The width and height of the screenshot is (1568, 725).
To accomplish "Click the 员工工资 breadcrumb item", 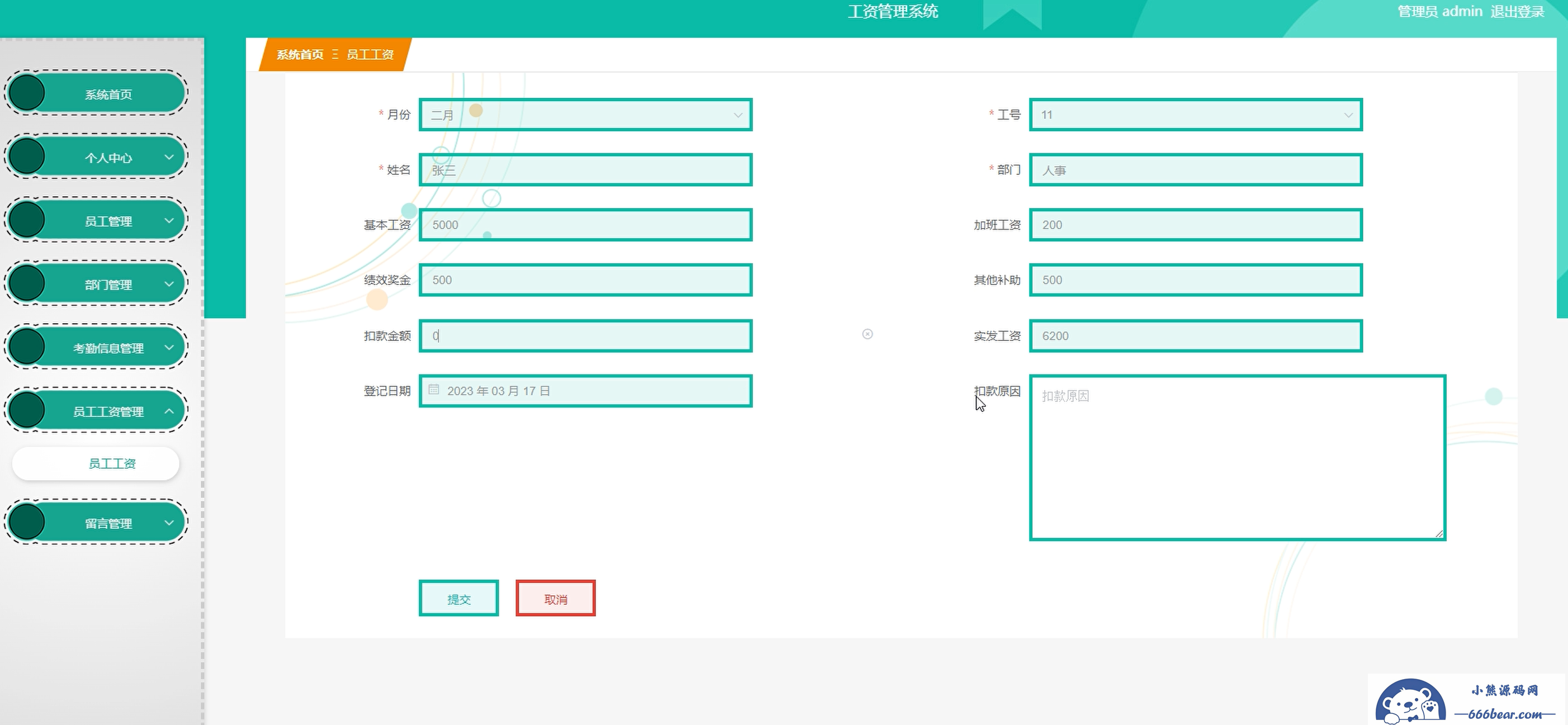I will (370, 55).
